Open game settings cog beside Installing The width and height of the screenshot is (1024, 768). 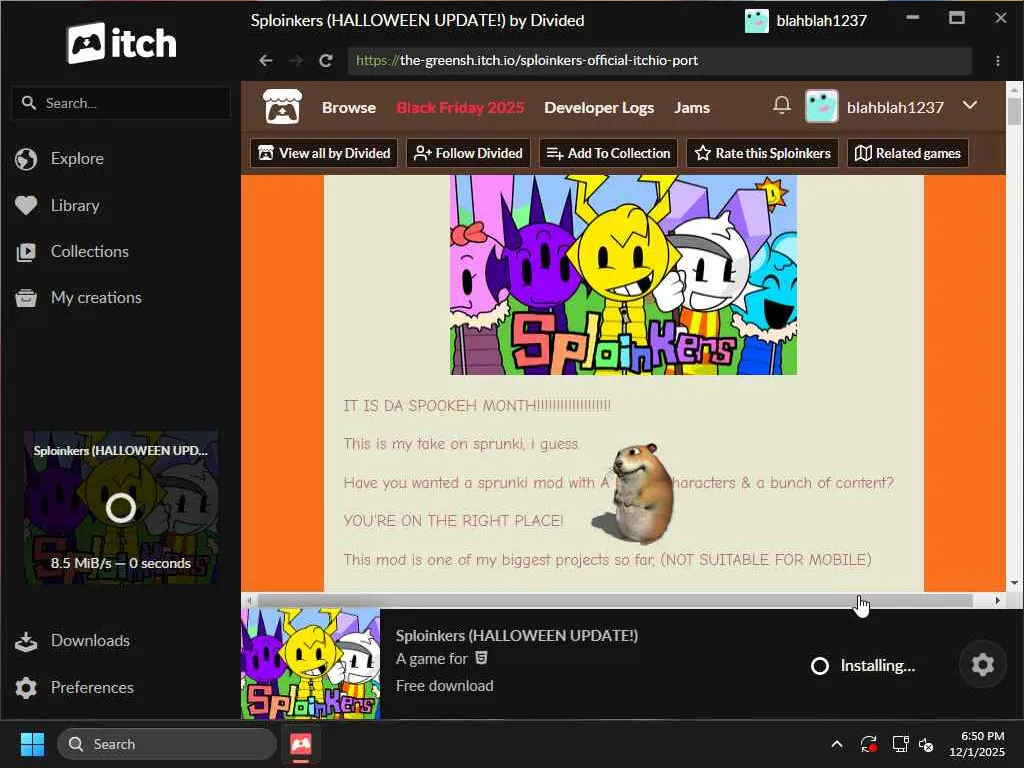click(983, 665)
